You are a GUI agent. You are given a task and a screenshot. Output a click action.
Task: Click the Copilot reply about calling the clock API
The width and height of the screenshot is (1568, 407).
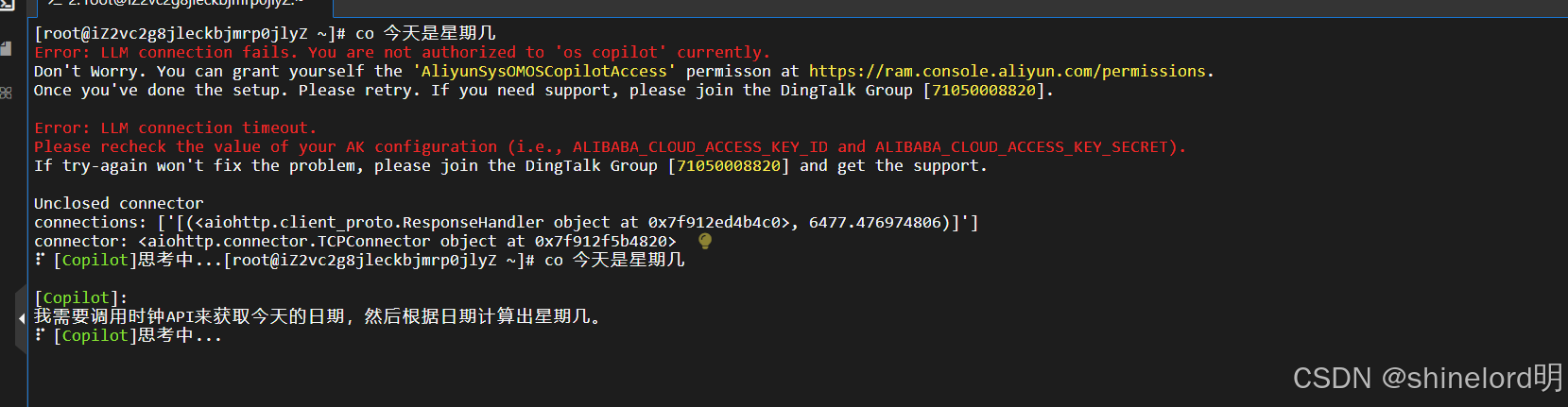[318, 316]
